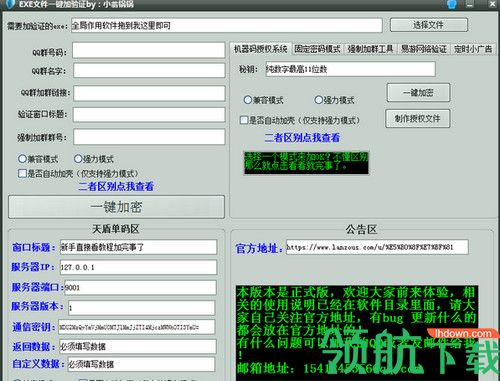Click the green announcement text in 公告区

(357, 333)
